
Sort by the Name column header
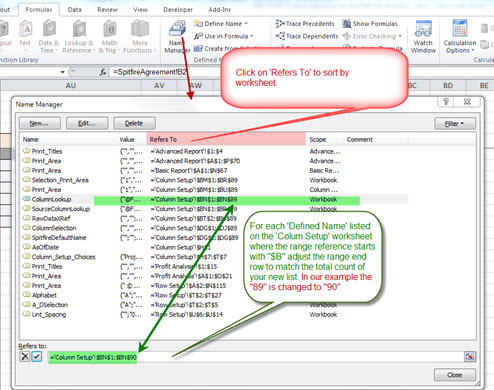[68, 139]
